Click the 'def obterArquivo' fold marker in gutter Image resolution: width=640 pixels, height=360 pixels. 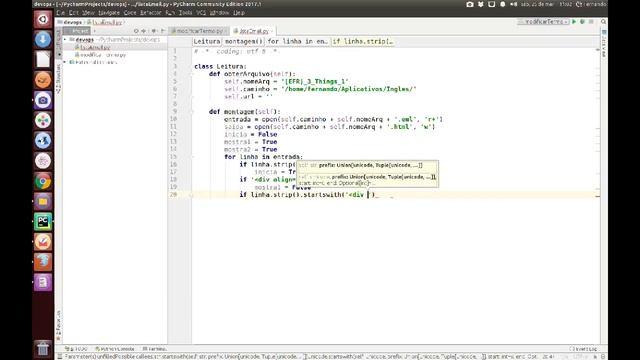coord(191,74)
